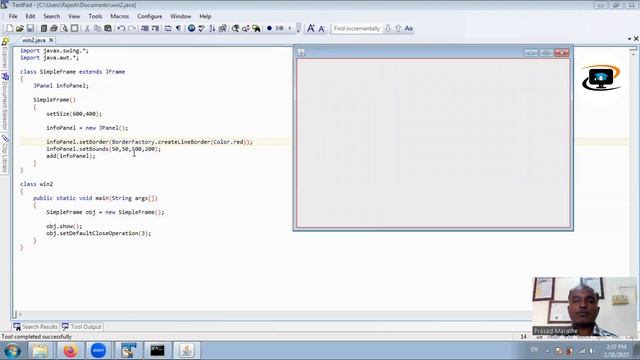Open the Search menu
This screenshot has width=640, height=360.
coord(51,16)
